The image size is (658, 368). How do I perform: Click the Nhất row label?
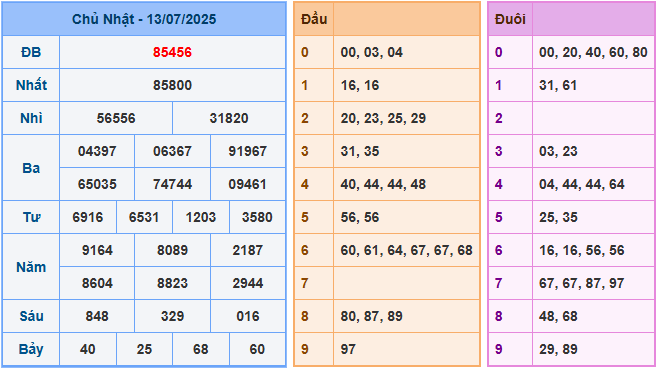[x=31, y=85]
